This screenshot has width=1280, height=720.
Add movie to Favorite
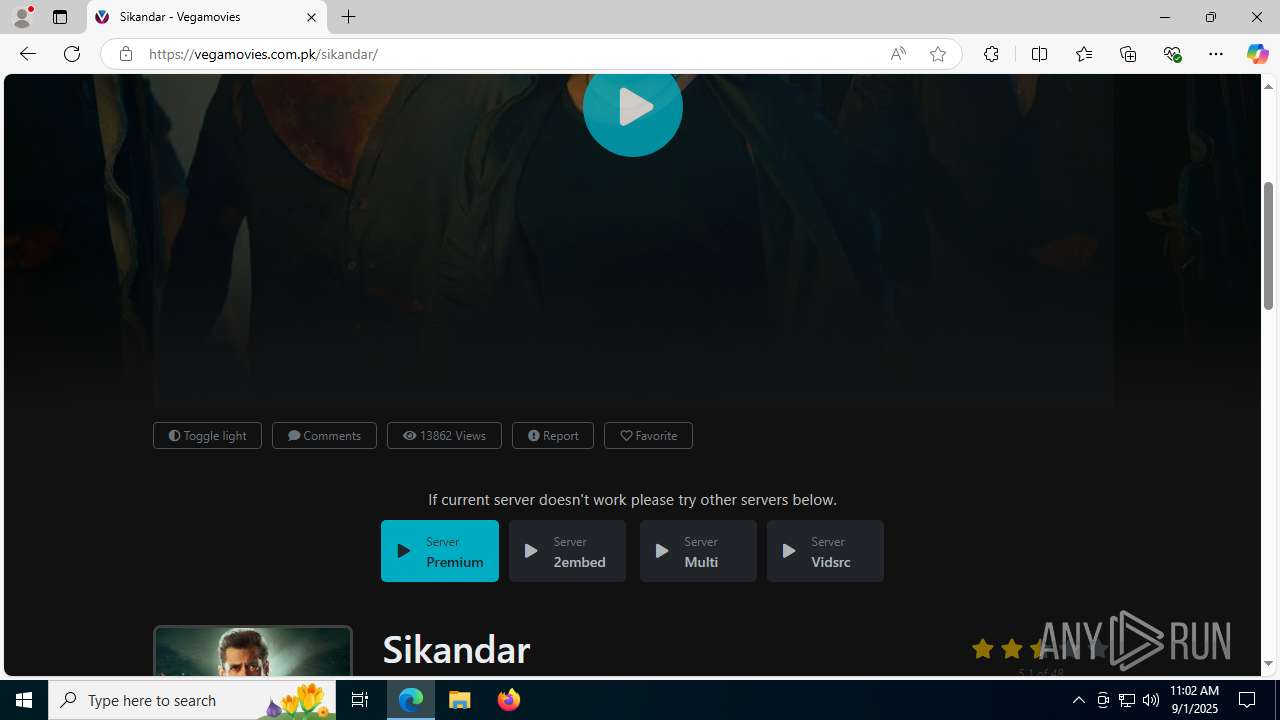(x=648, y=435)
